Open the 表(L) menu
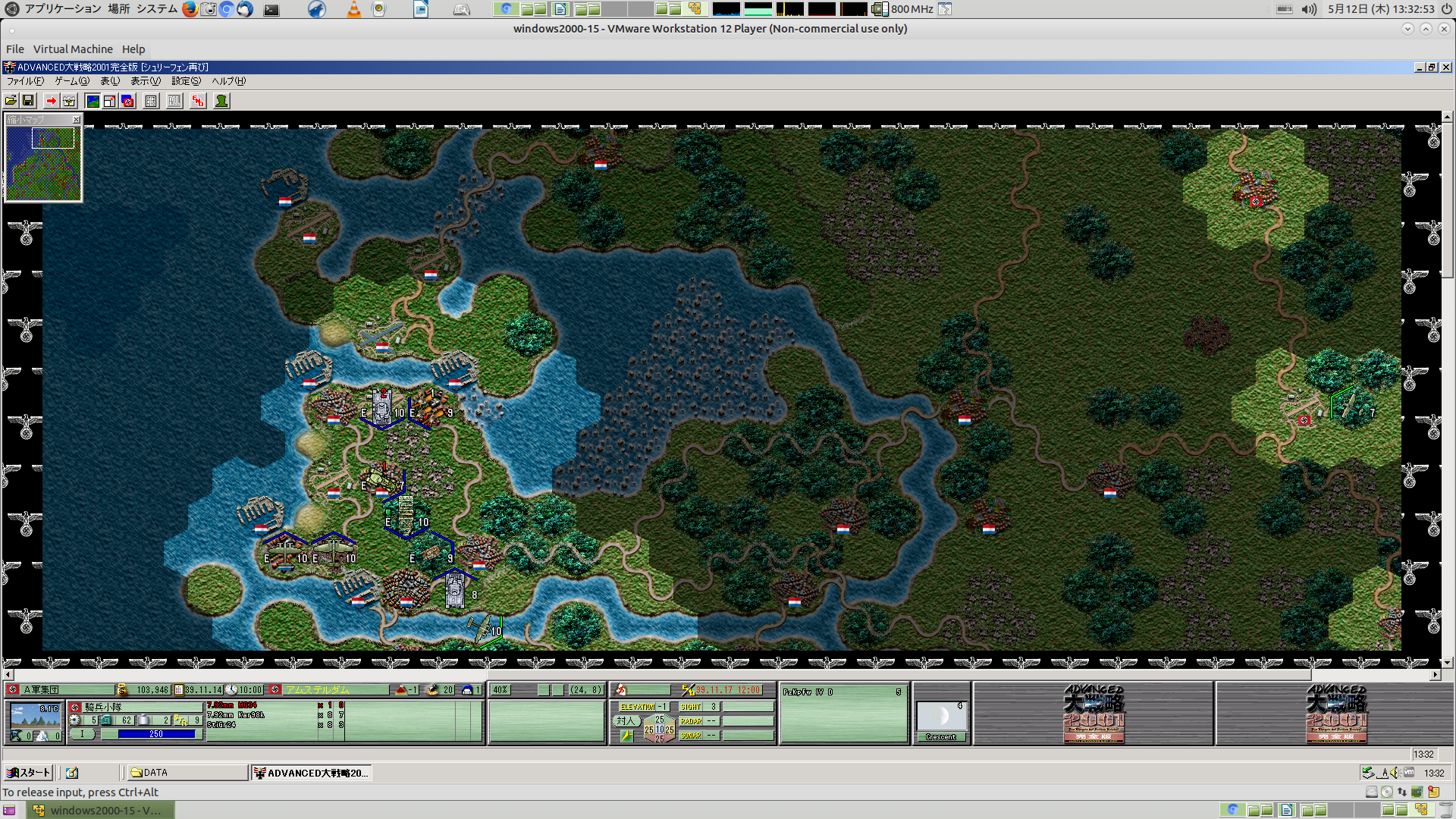 pyautogui.click(x=110, y=81)
